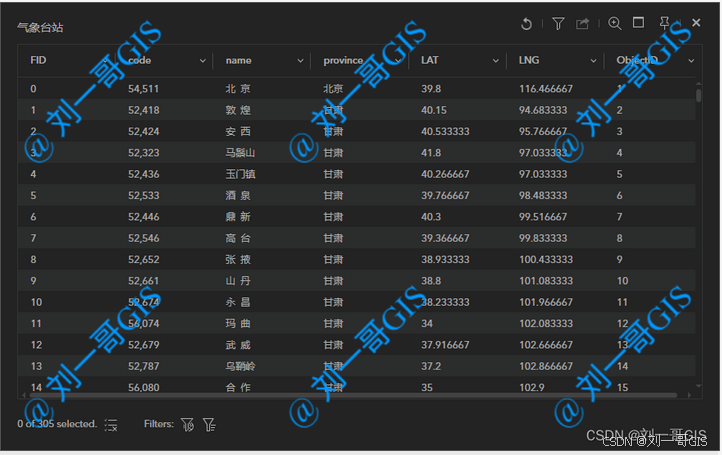Click the 0 of 305 selected status text

57,424
